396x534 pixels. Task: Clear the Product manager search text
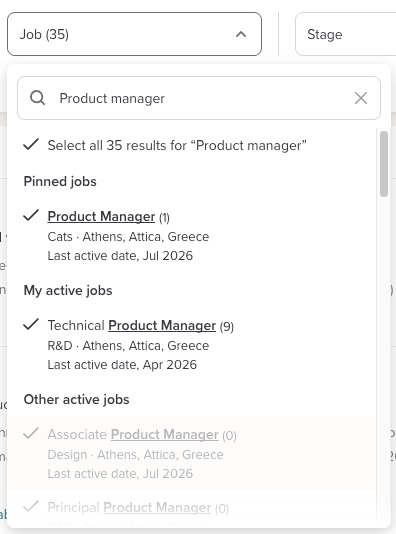pyautogui.click(x=361, y=98)
